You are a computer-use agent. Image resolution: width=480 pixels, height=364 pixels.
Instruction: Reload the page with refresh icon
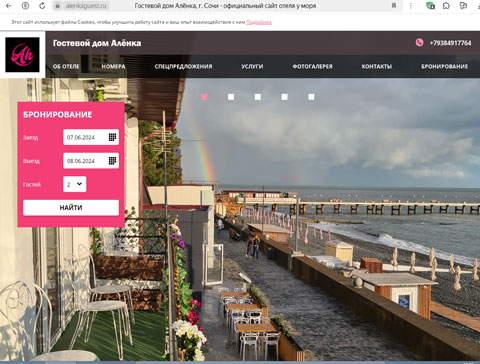tap(42, 6)
